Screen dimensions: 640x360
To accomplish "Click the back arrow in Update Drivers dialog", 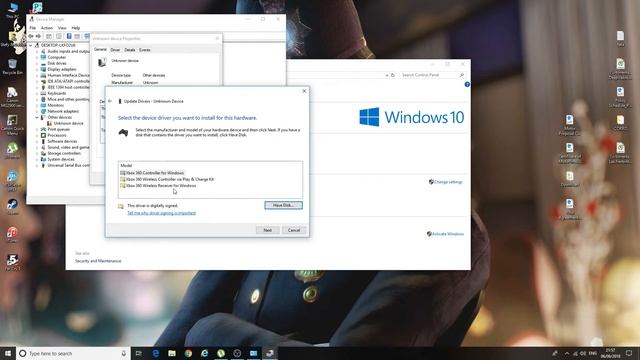I will tap(110, 101).
